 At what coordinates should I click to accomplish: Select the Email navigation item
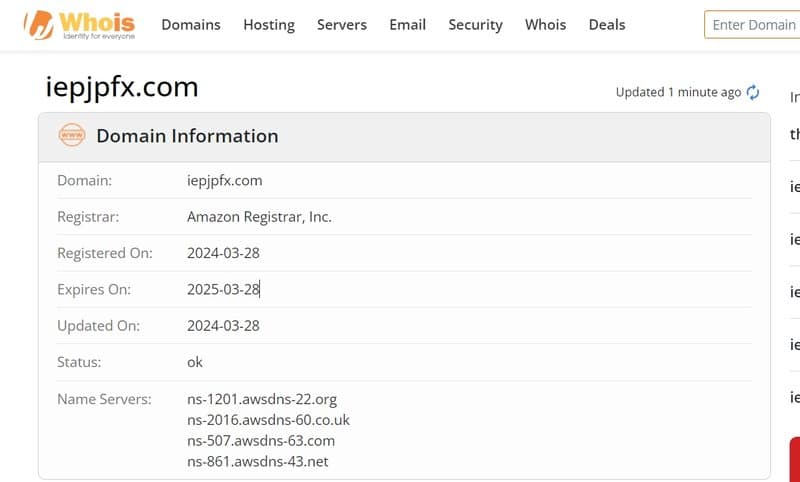pyautogui.click(x=408, y=24)
